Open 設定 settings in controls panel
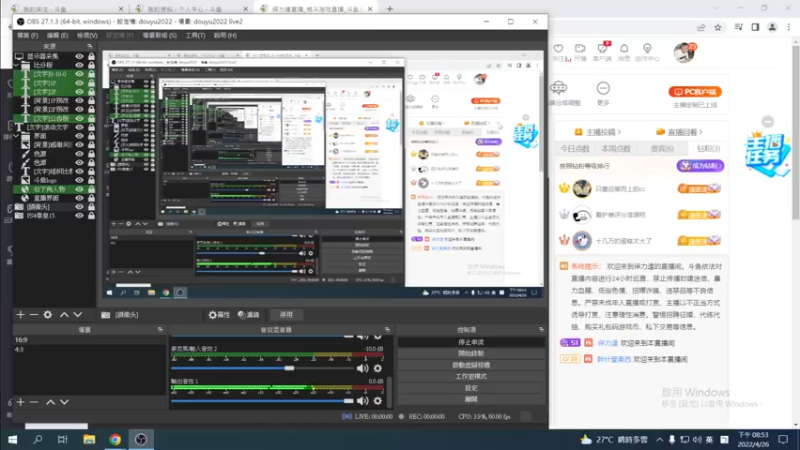Viewport: 800px width, 450px height. [x=470, y=388]
